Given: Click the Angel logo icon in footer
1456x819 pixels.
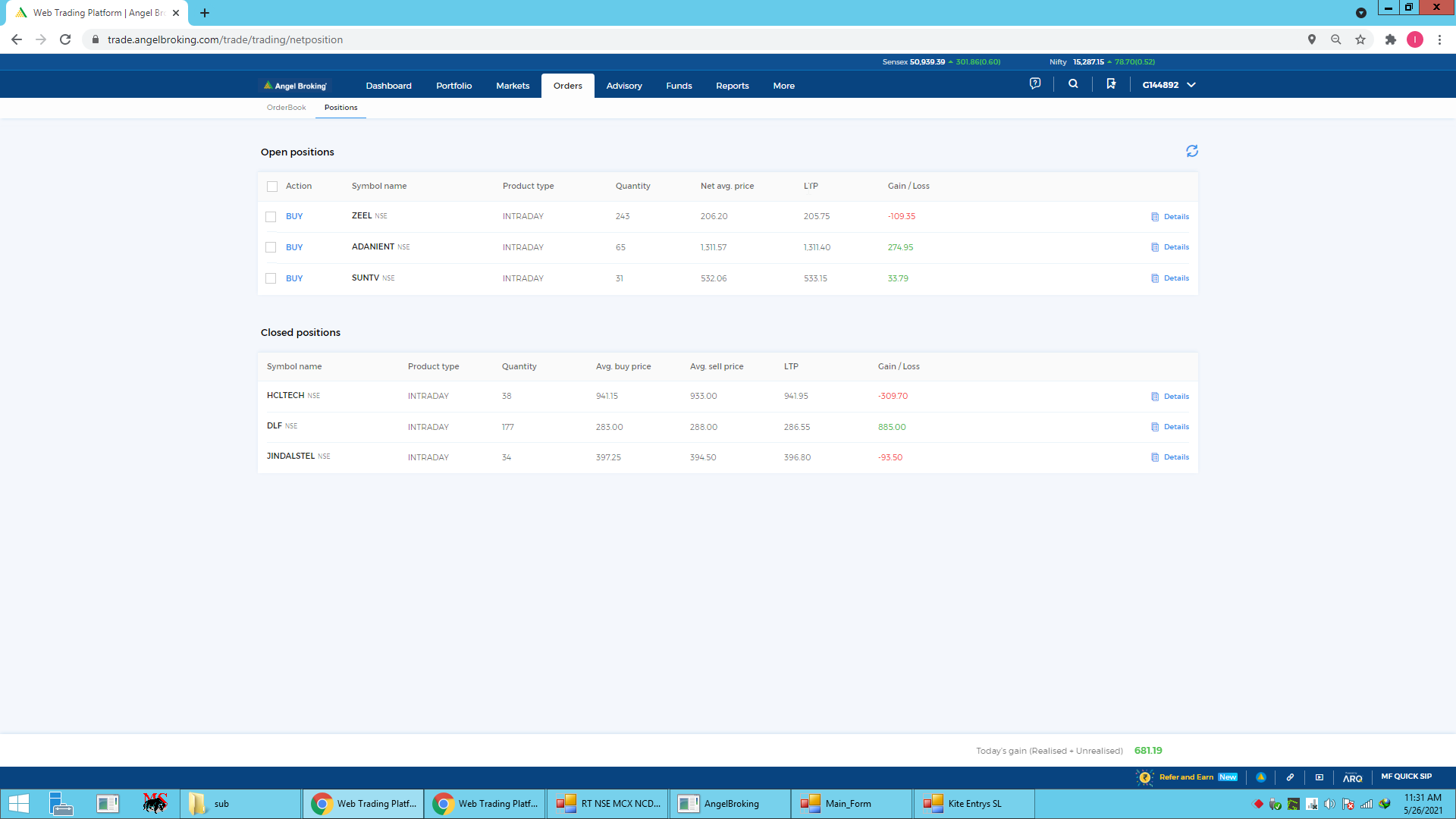Looking at the screenshot, I should click(x=1261, y=777).
